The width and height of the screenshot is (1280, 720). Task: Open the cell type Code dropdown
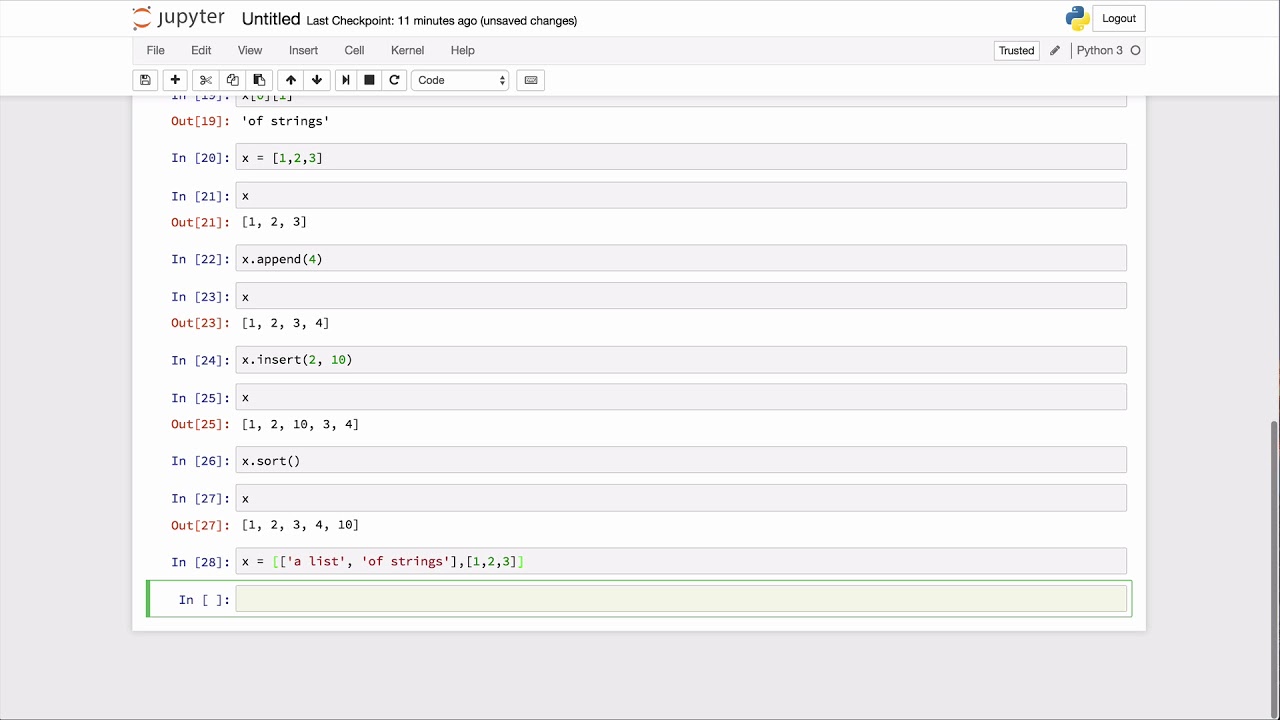coord(461,80)
